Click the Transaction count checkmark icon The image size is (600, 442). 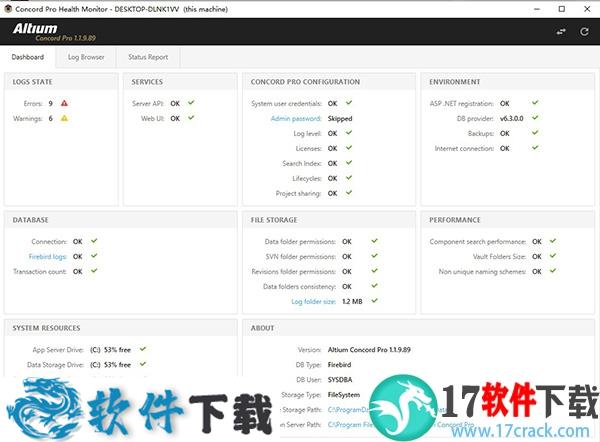[93, 271]
